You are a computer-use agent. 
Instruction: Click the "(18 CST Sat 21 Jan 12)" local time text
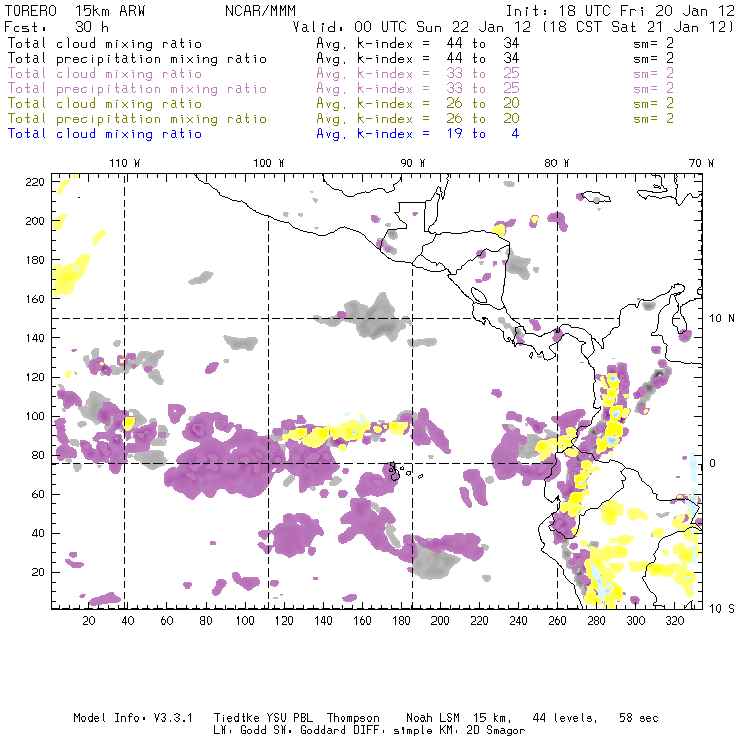point(638,27)
